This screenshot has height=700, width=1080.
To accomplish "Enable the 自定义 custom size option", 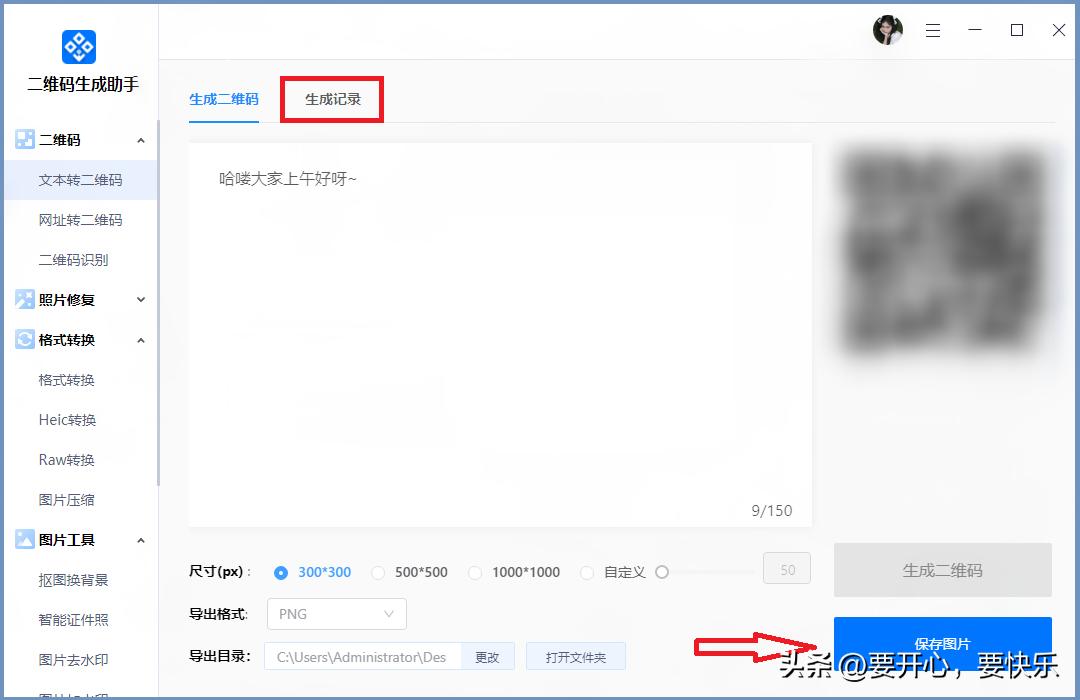I will (x=586, y=572).
